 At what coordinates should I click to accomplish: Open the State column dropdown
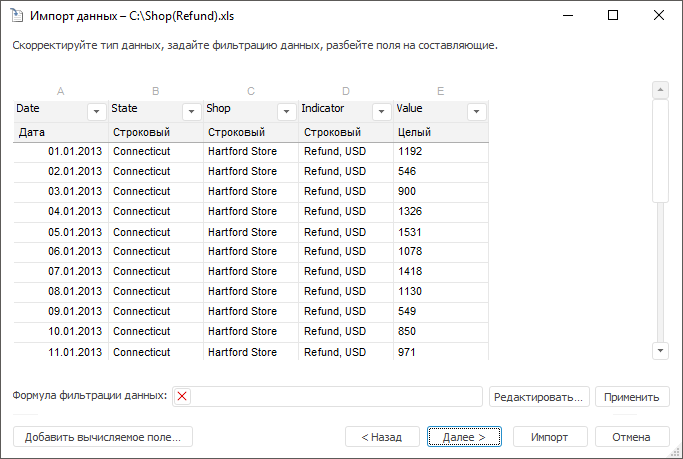pos(192,111)
